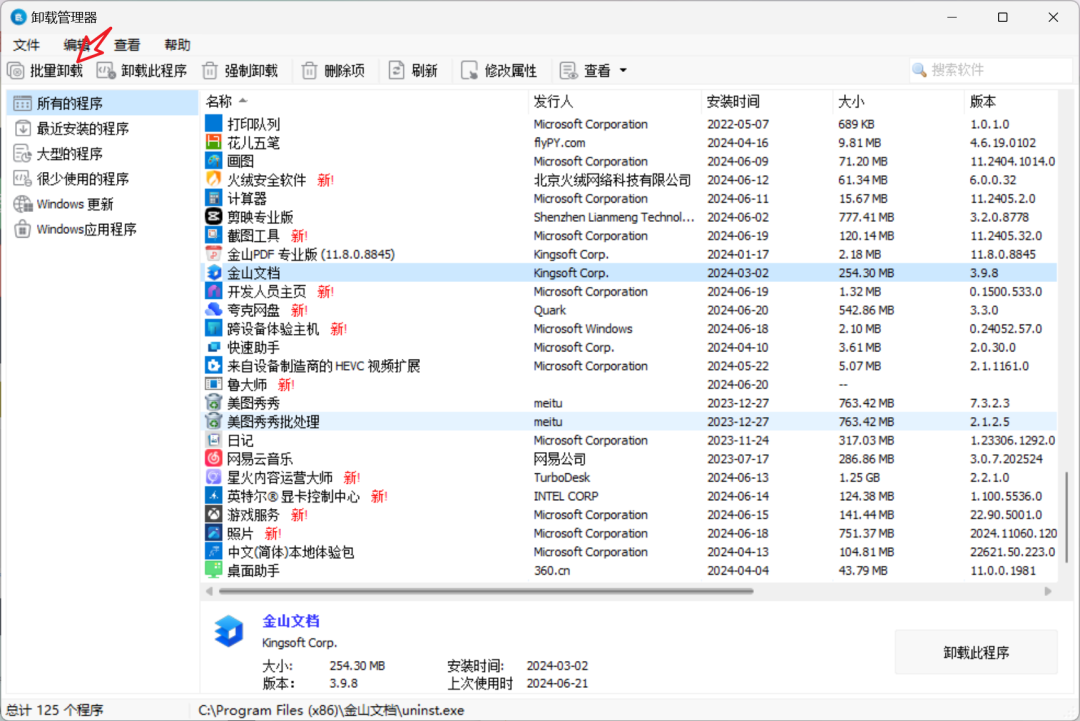Click the 北京火绒网络科技有限公司 publisher cell
Screen dimensions: 1080x721
612,180
